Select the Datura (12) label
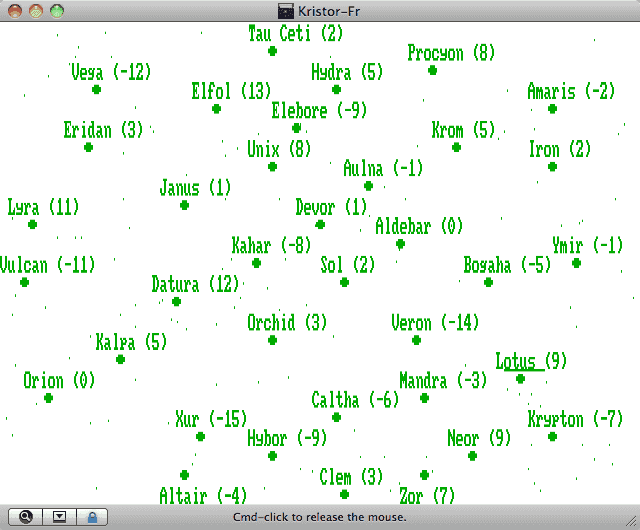 point(195,284)
